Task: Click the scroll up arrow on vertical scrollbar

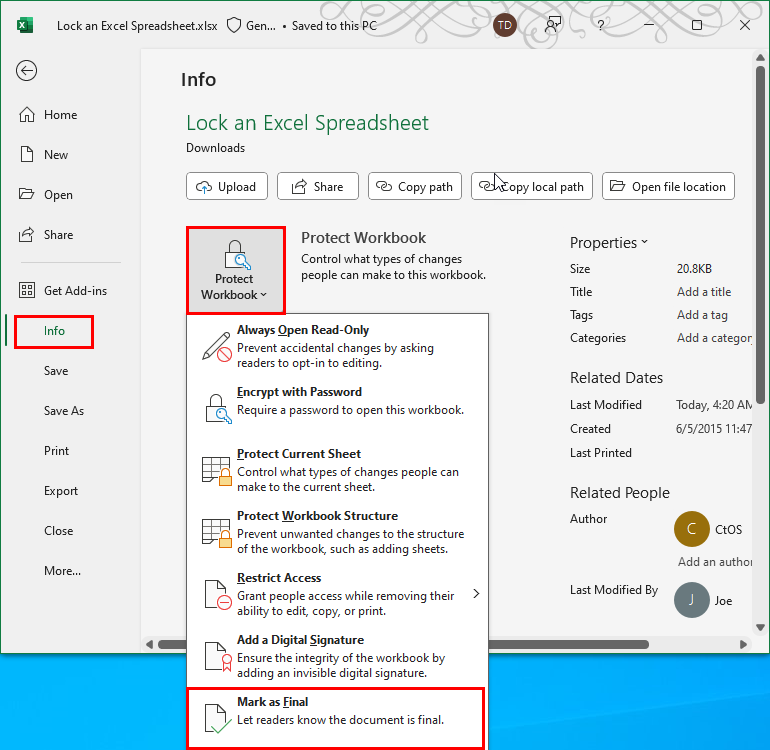Action: [x=760, y=58]
